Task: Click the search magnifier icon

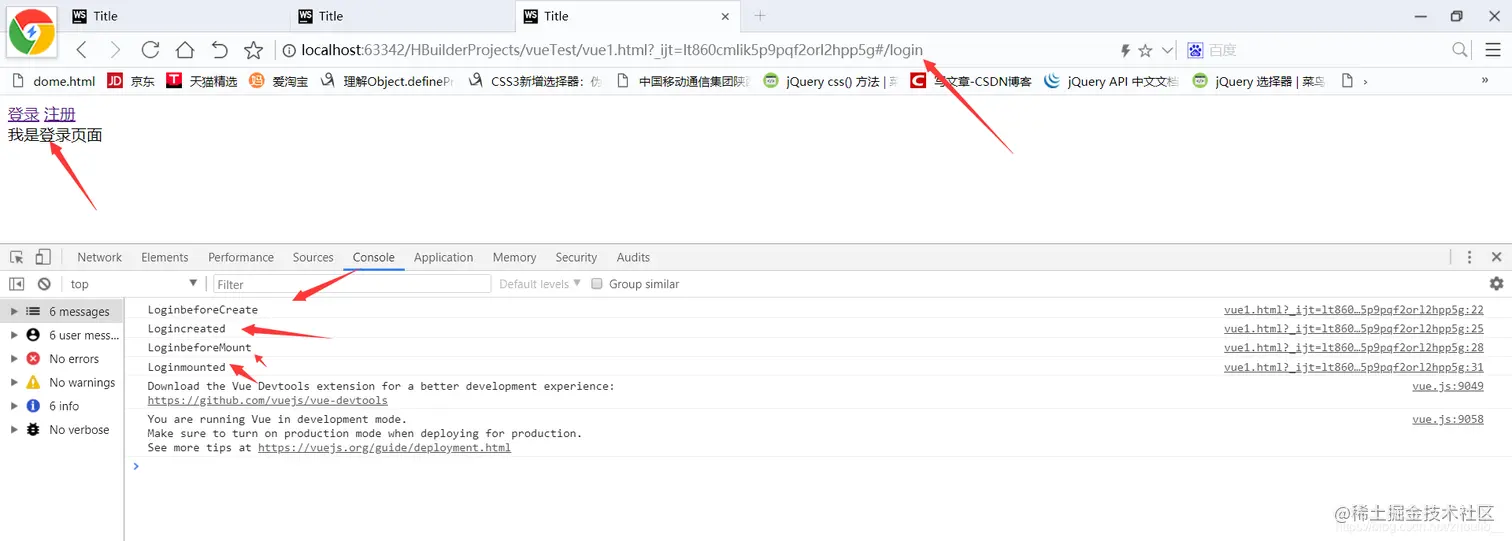Action: pos(1460,50)
